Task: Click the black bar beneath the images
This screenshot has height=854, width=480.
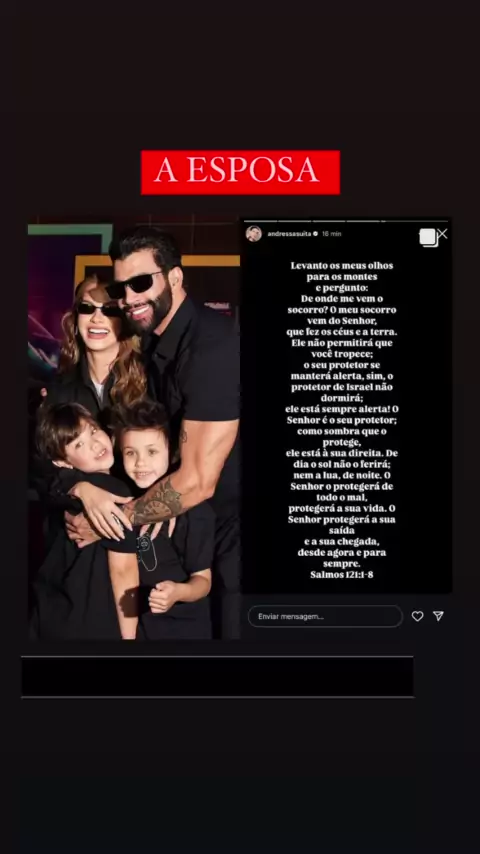Action: pyautogui.click(x=217, y=676)
